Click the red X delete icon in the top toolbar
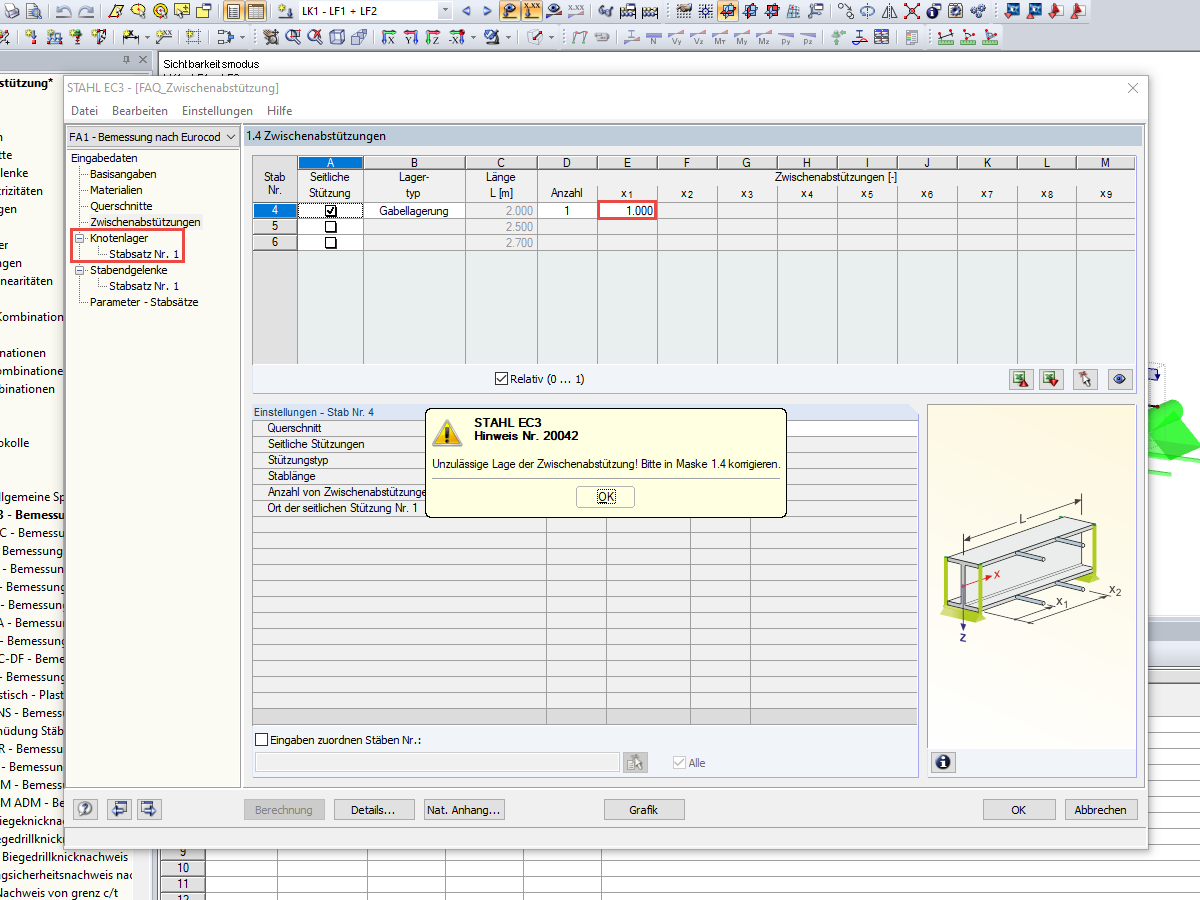The width and height of the screenshot is (1200, 900). coord(912,11)
